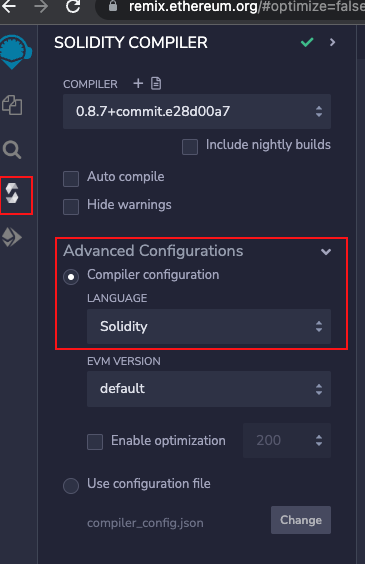Screen dimensions: 365x564
Task: Open the EVM VERSION default dropdown
Action: point(209,389)
